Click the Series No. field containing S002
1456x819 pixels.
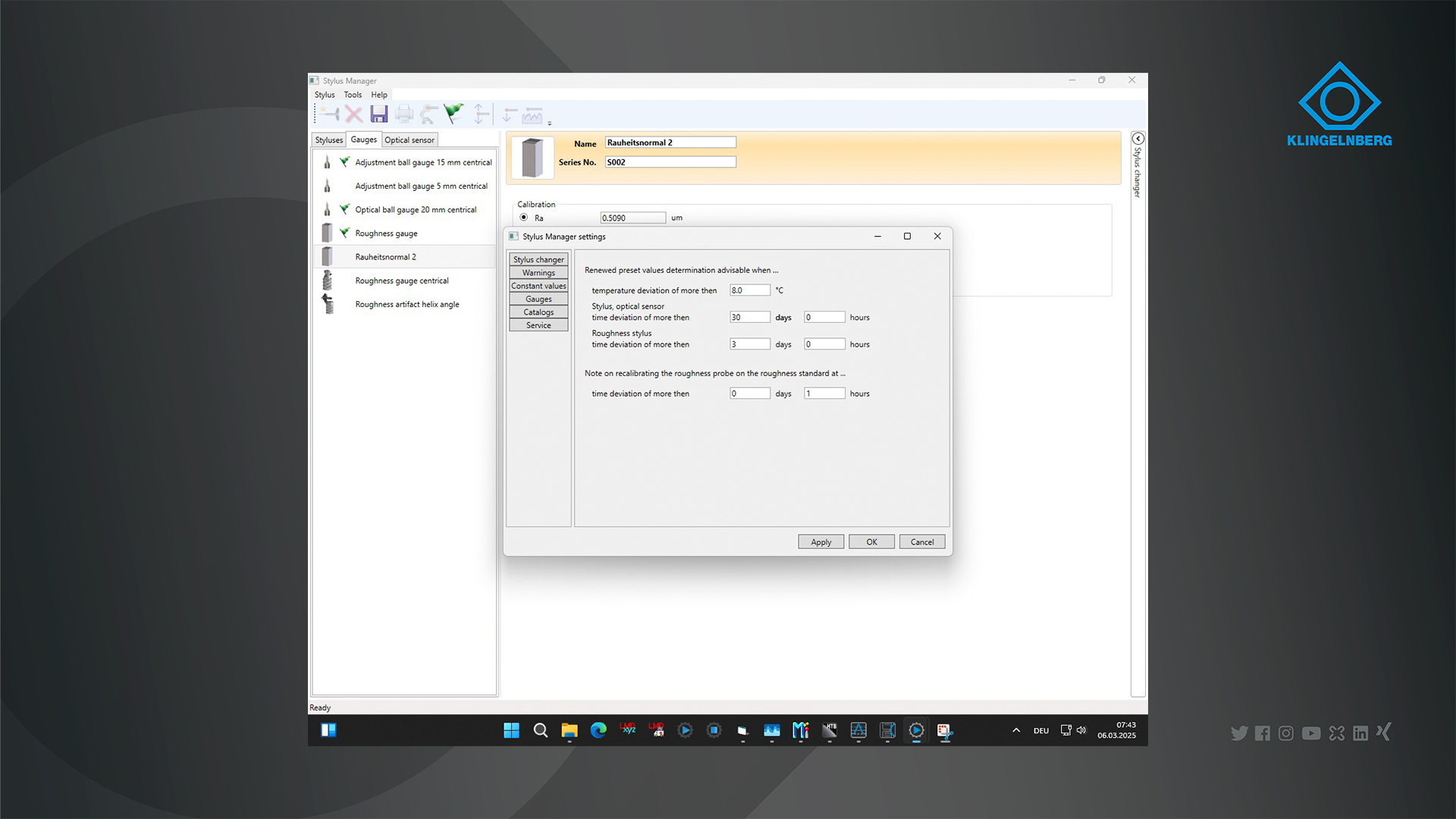670,162
